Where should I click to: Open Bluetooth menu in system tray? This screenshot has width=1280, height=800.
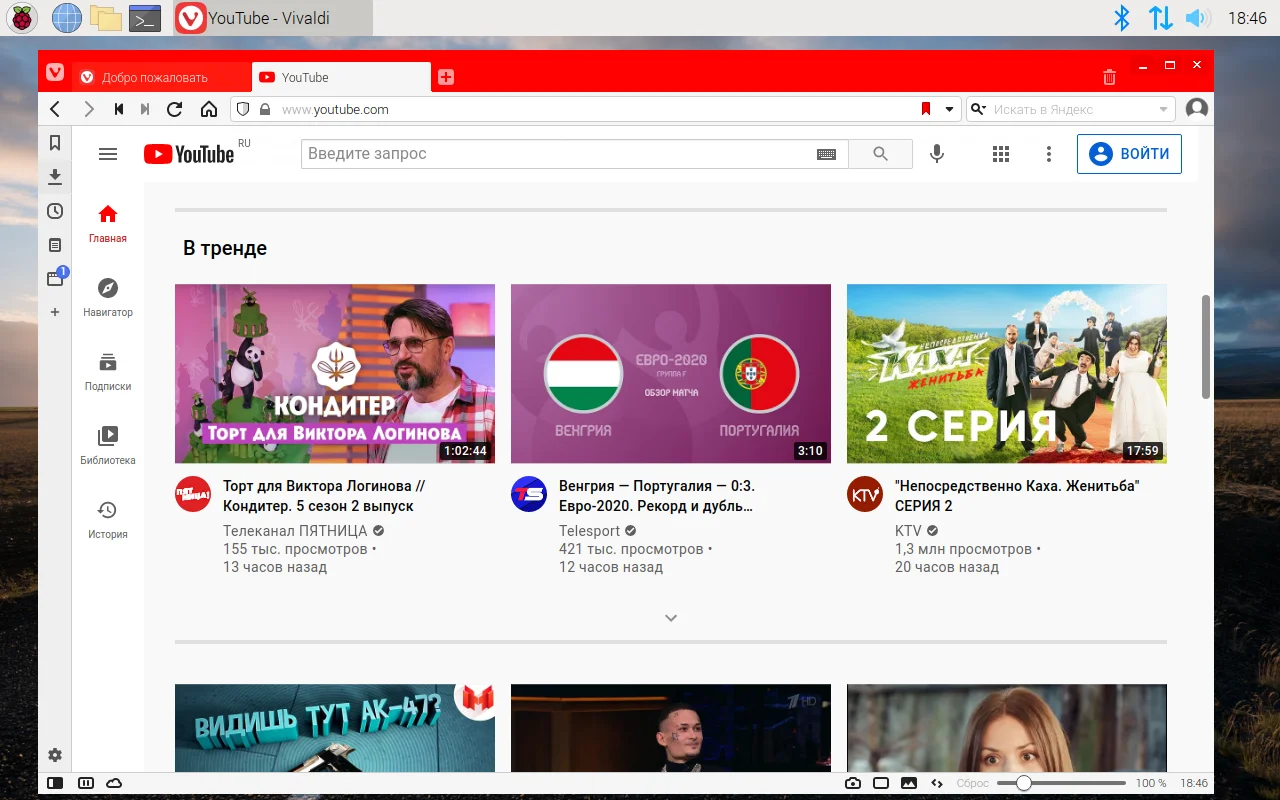point(1122,18)
